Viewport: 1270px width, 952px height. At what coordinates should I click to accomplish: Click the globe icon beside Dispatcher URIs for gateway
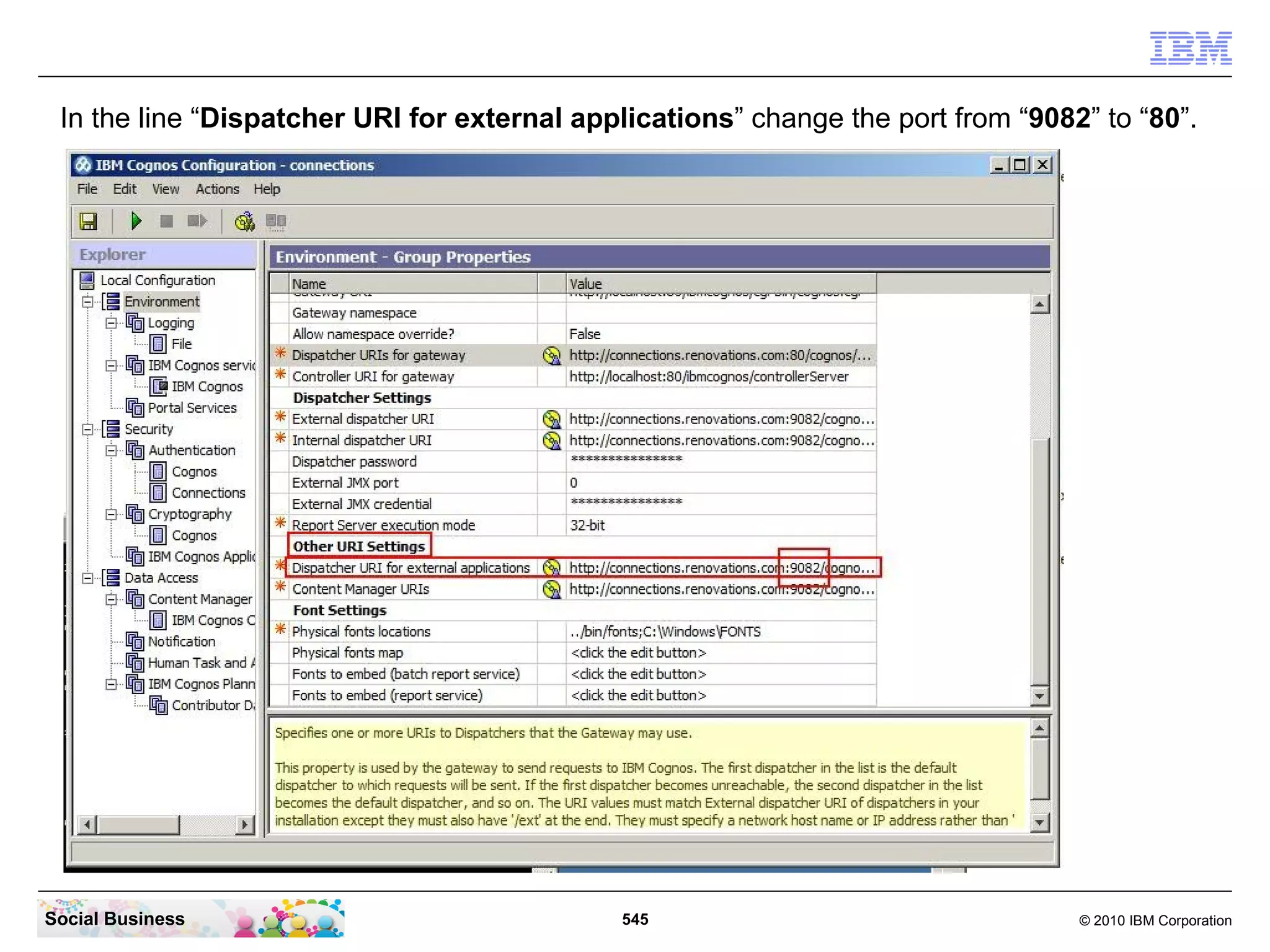551,356
